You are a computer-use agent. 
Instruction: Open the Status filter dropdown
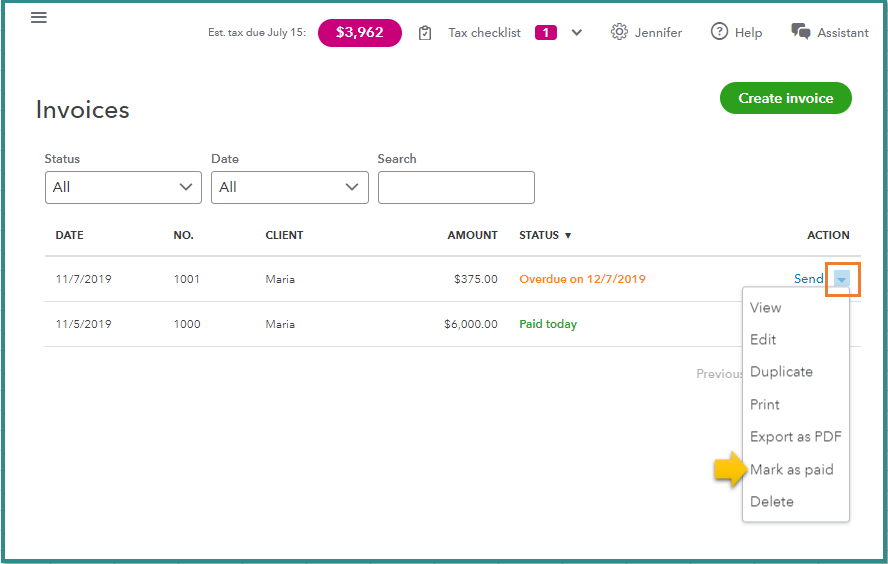click(x=123, y=187)
